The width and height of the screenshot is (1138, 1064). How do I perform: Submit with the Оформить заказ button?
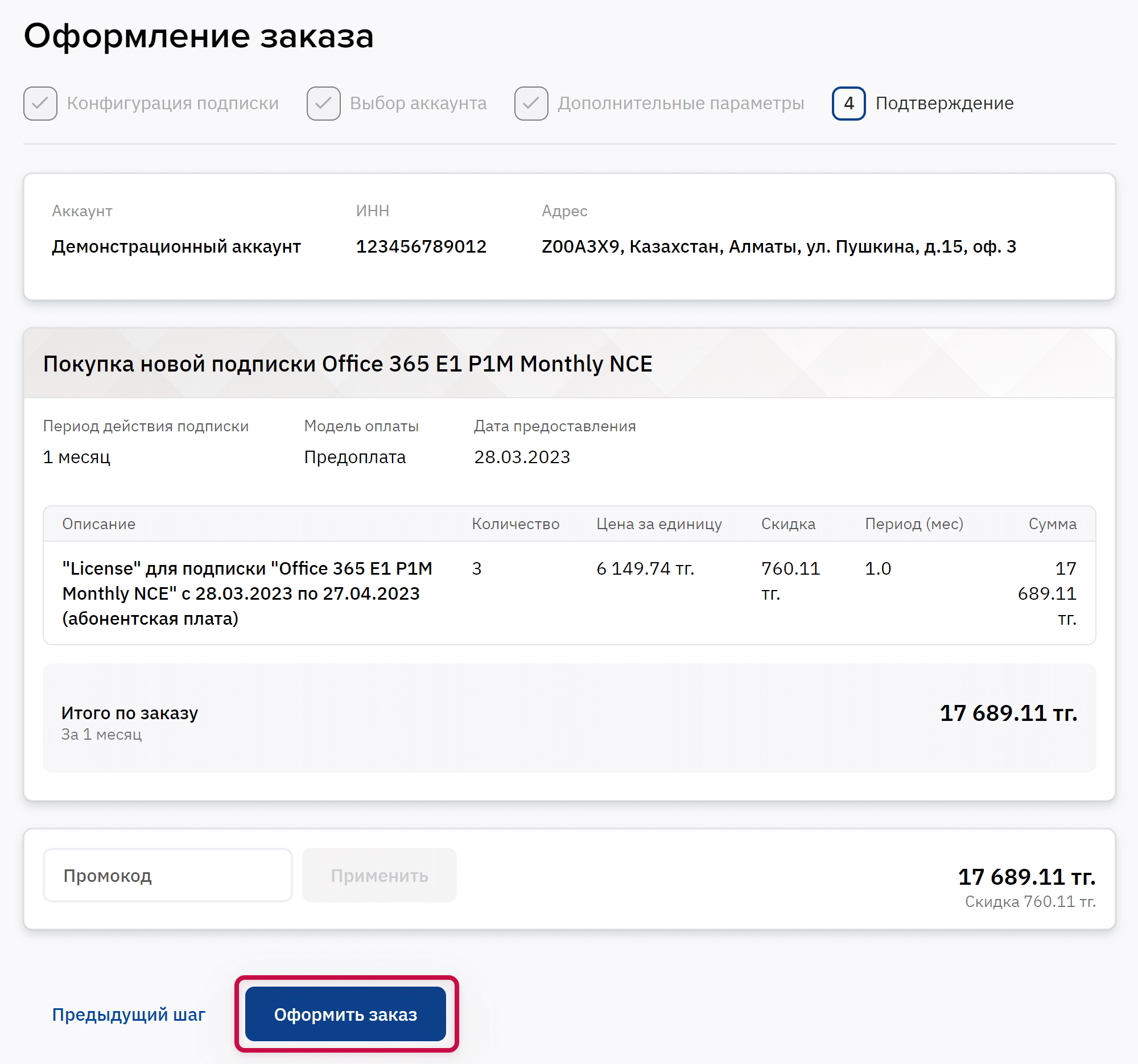[345, 1013]
